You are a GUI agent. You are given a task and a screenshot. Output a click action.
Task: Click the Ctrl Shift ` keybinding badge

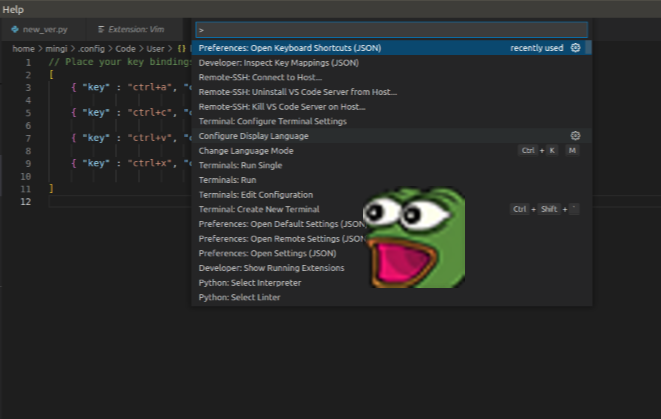pyautogui.click(x=544, y=209)
